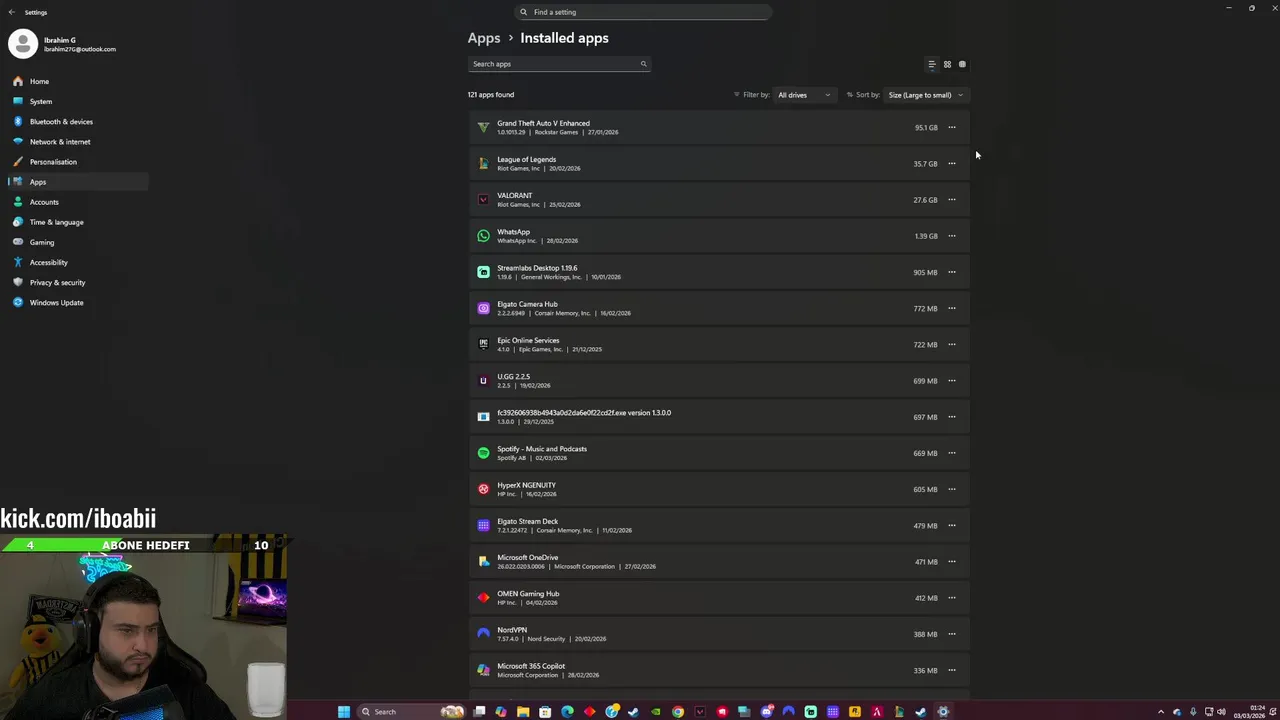
Task: Open more options for OMEN Gaming Hub
Action: click(x=952, y=598)
